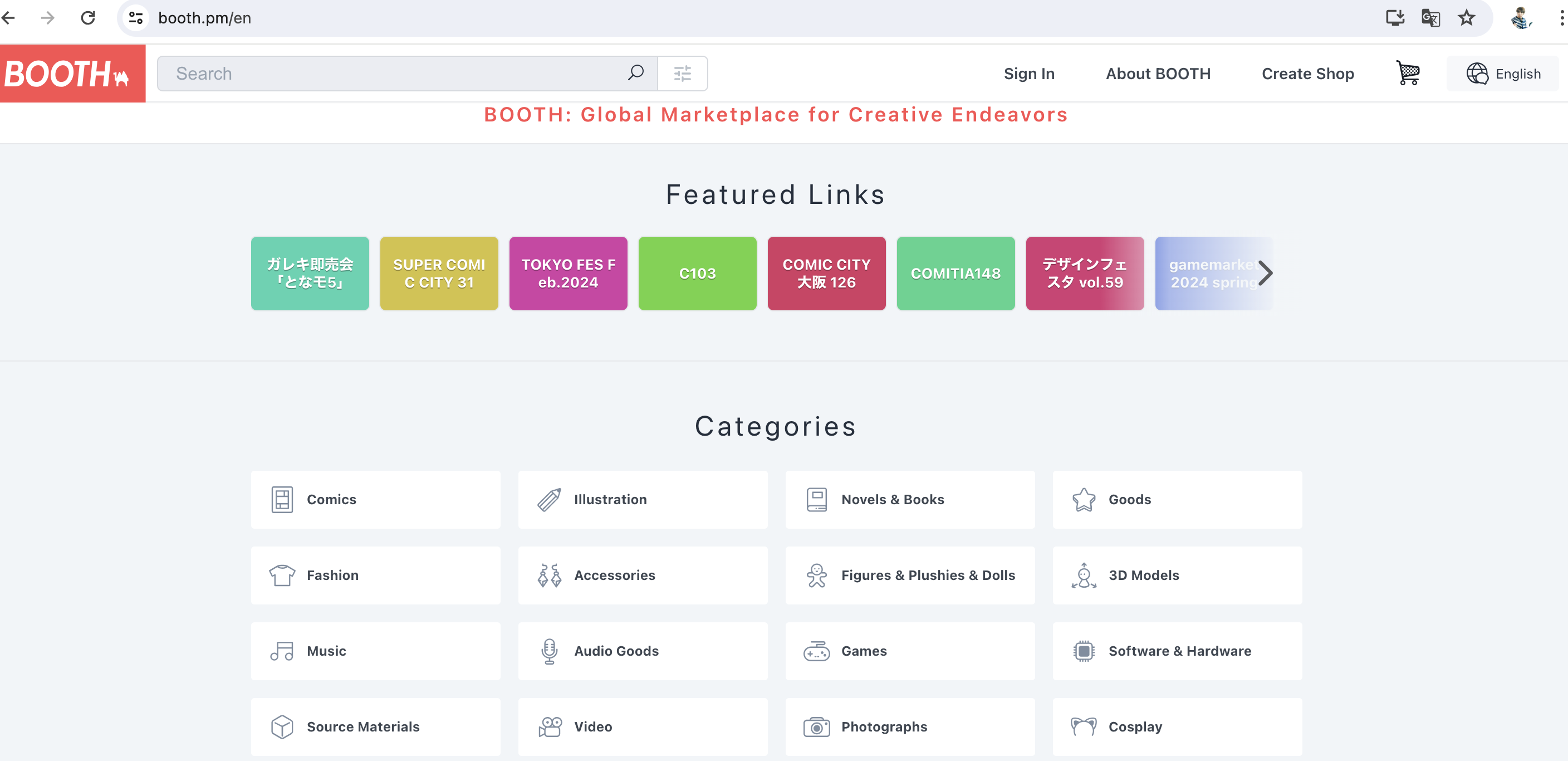This screenshot has width=1568, height=761.
Task: Open About BOOTH
Action: (1158, 73)
